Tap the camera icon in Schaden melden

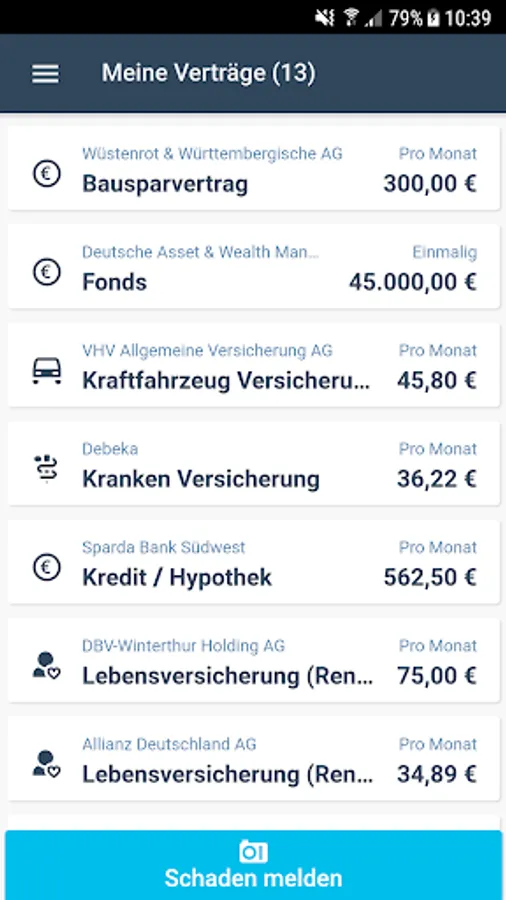253,852
